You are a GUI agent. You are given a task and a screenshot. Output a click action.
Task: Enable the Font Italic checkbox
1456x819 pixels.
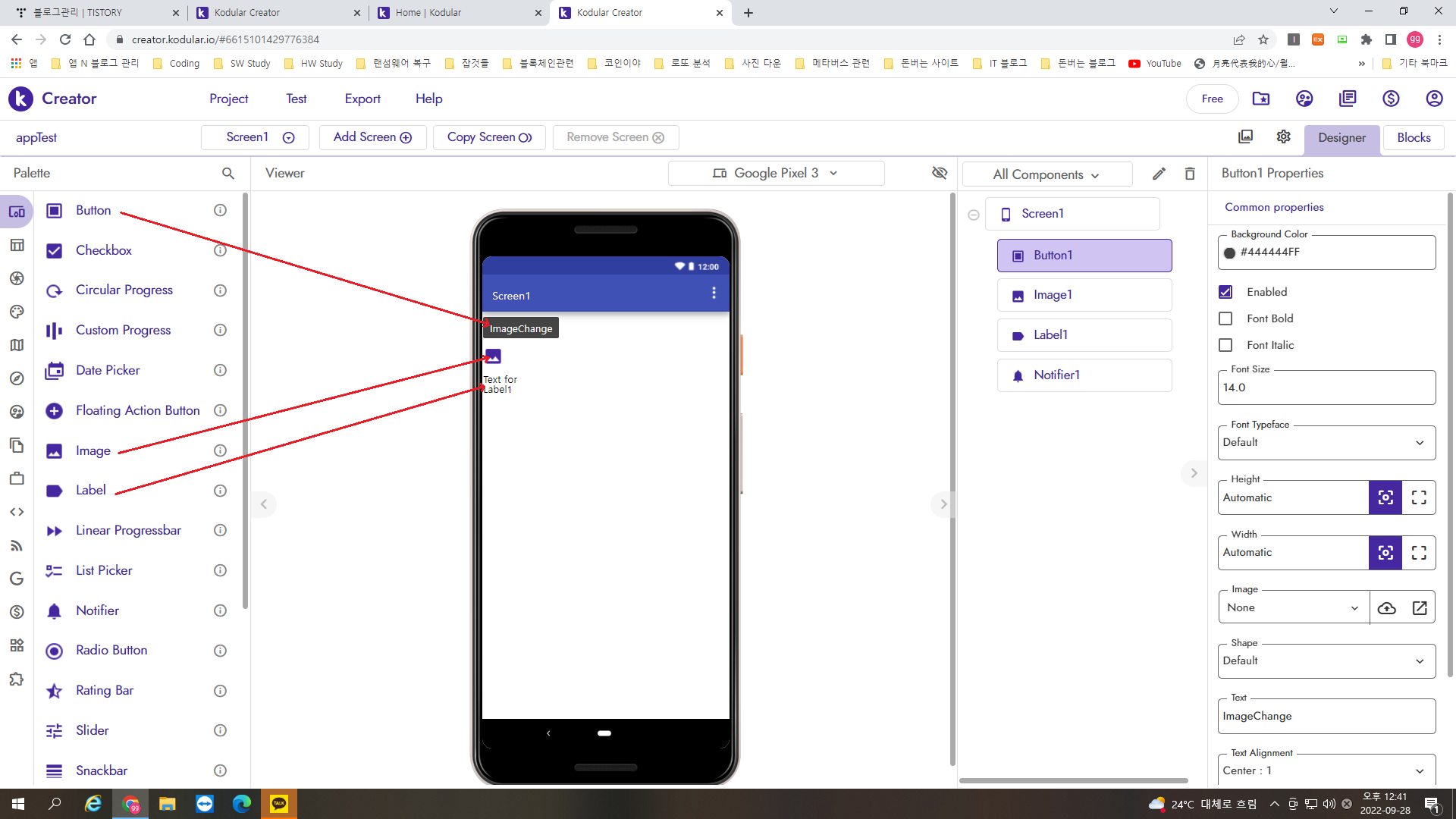click(x=1225, y=345)
